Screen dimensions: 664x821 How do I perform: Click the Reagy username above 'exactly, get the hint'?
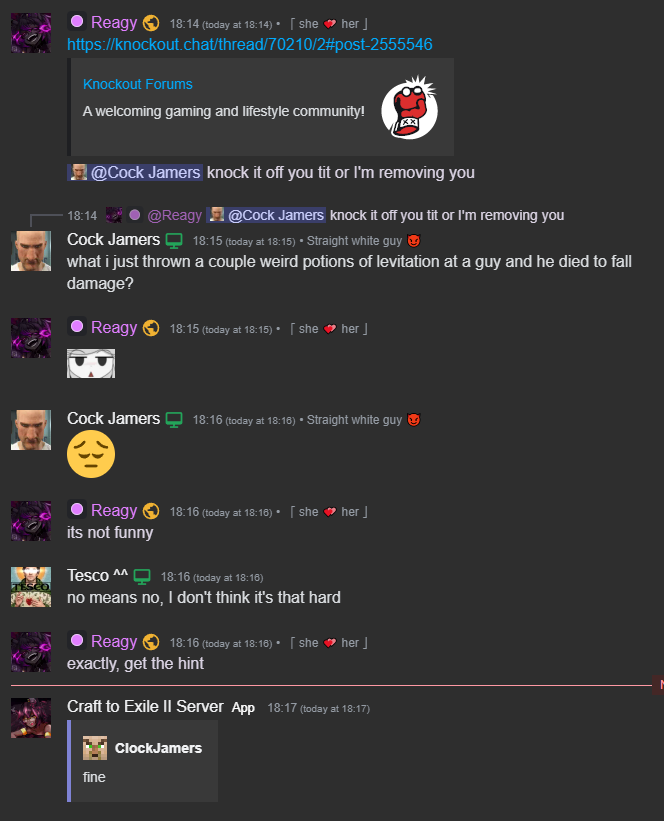pyautogui.click(x=114, y=641)
